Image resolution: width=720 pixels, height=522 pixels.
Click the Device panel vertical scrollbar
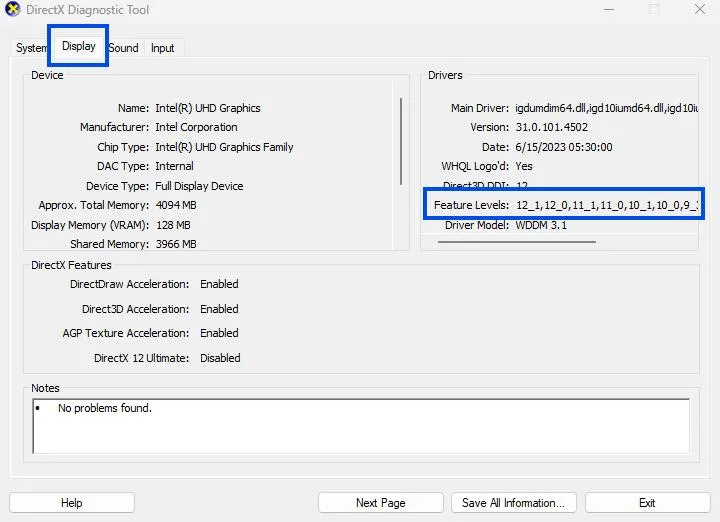(401, 141)
